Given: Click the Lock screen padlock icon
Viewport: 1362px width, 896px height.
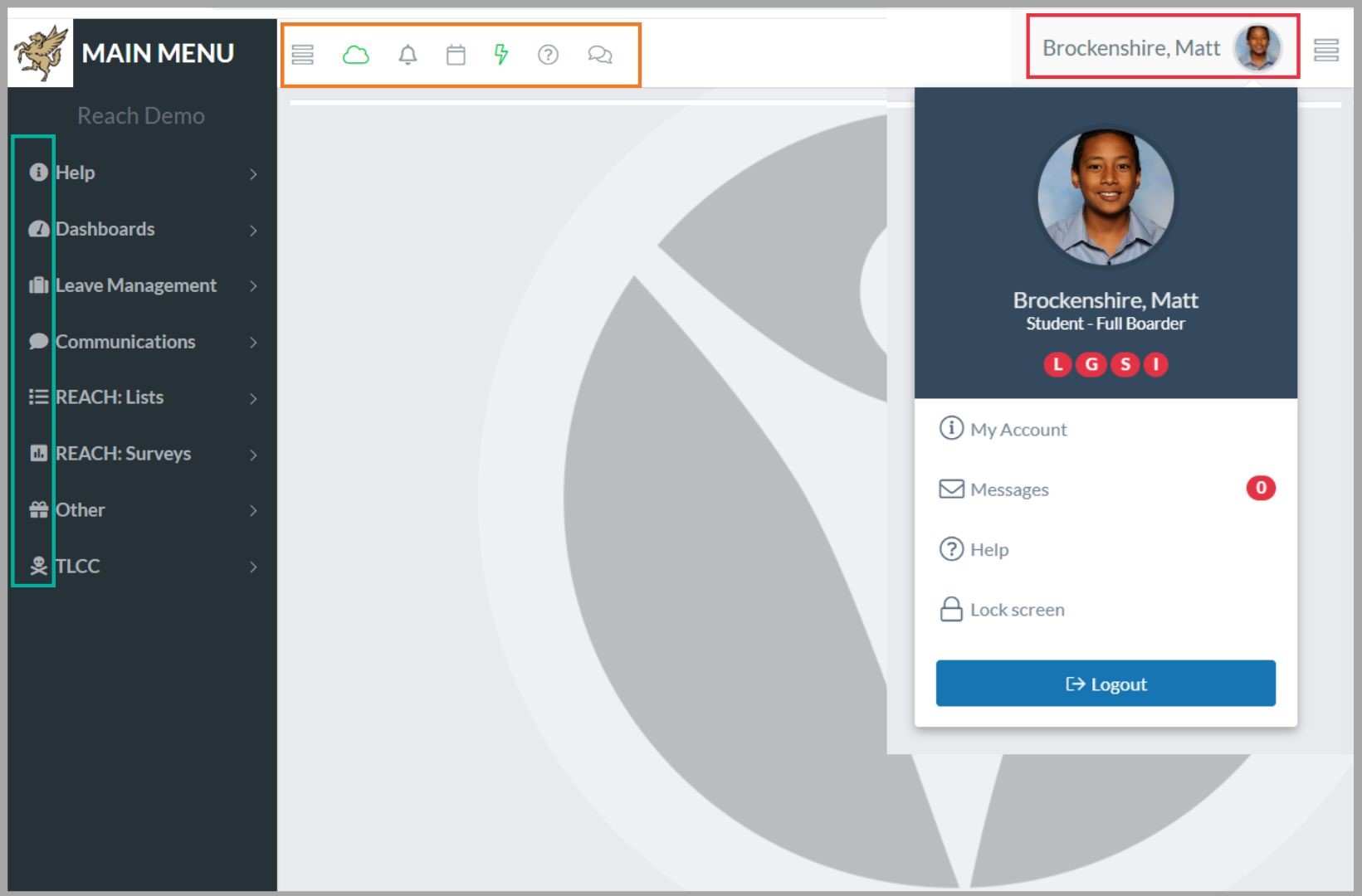Looking at the screenshot, I should (x=951, y=609).
